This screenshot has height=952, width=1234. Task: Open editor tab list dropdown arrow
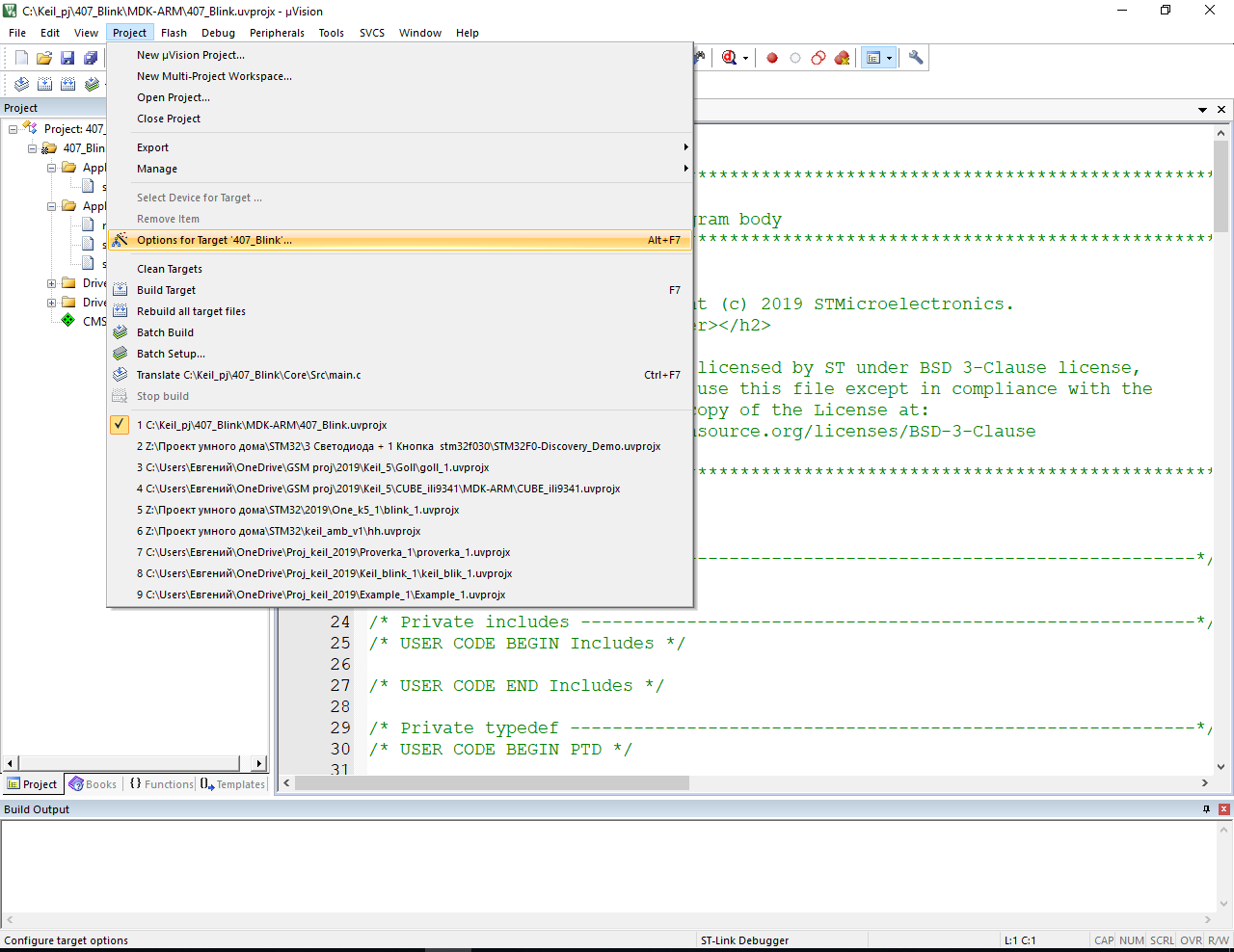coord(1202,110)
